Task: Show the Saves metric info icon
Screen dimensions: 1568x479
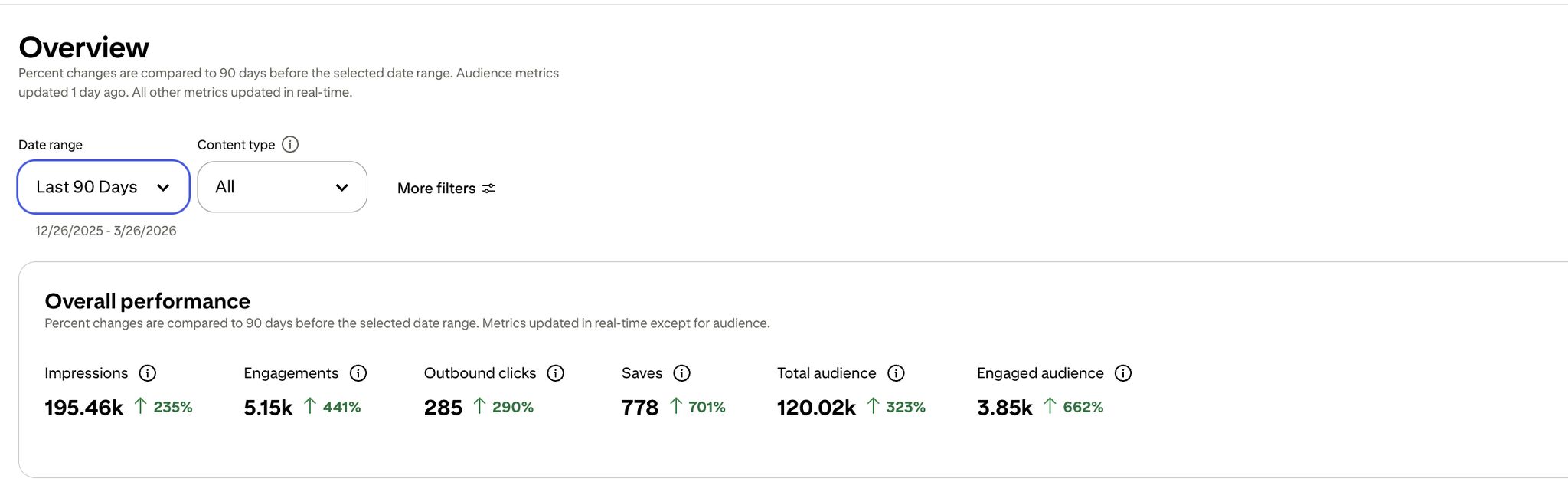Action: 681,373
